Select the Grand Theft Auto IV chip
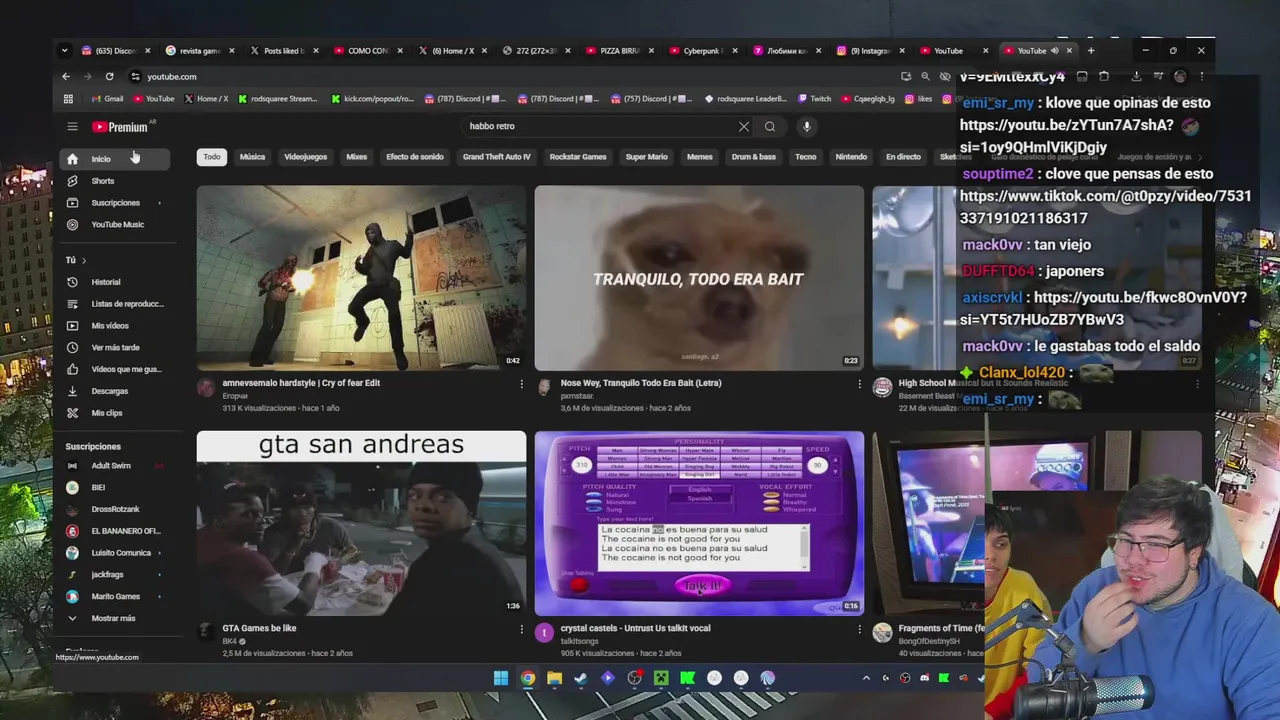1280x720 pixels. pos(497,157)
